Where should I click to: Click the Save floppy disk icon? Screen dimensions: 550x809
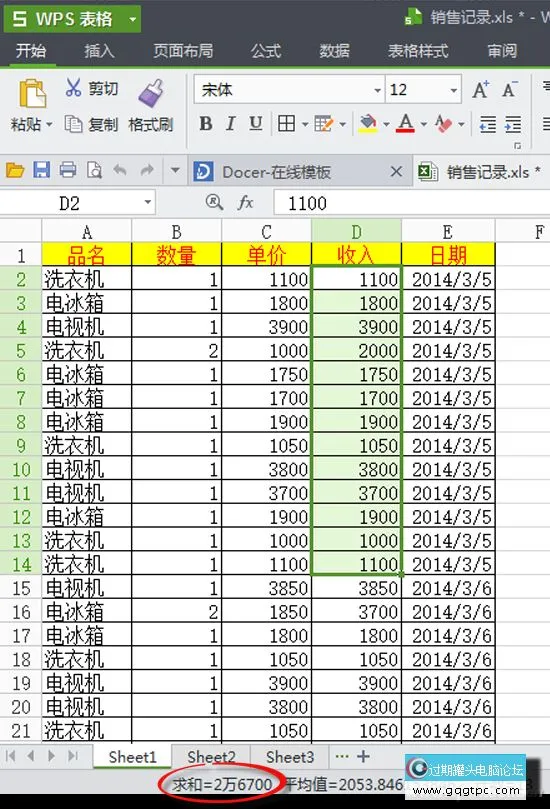(x=42, y=169)
